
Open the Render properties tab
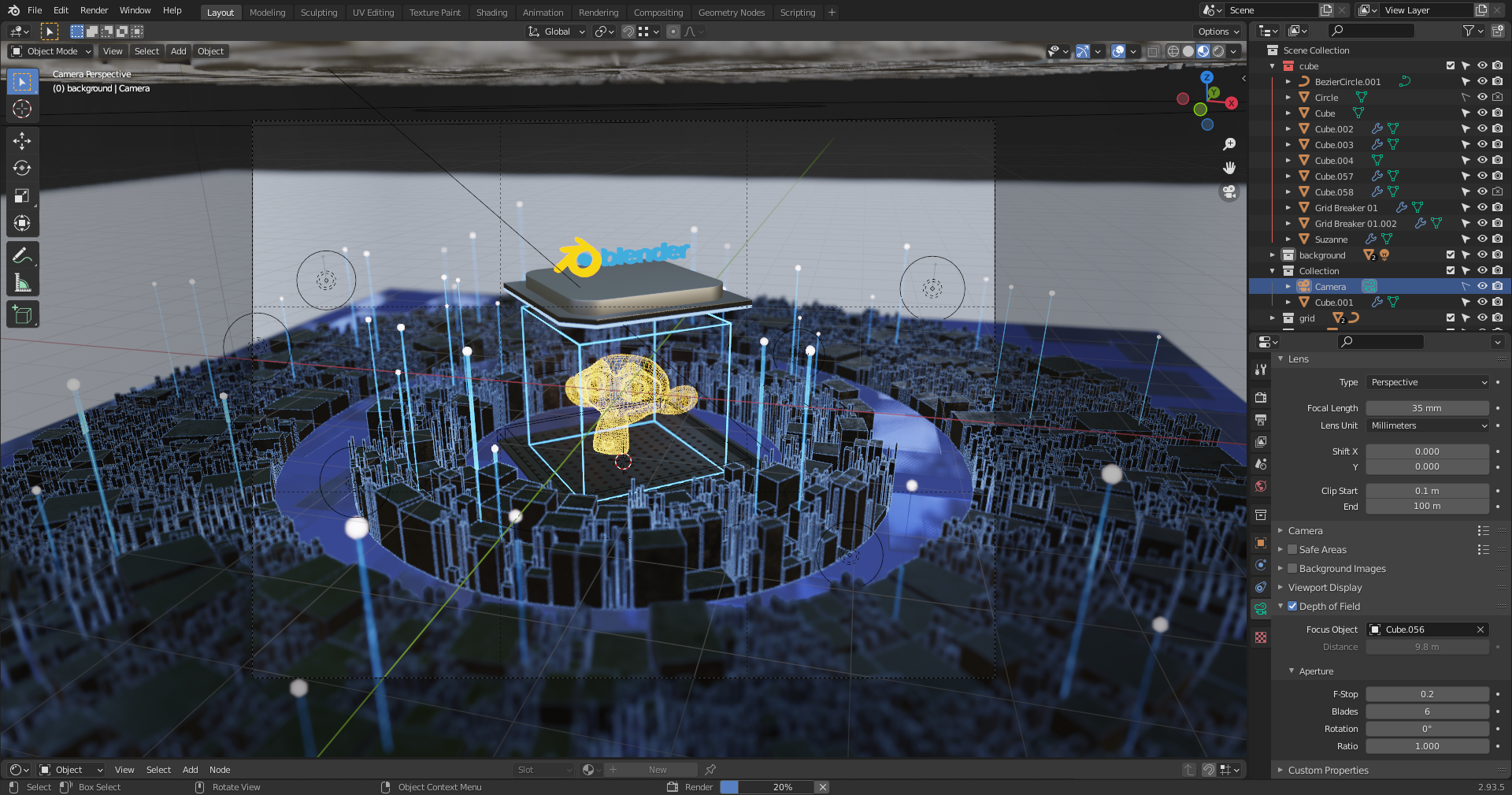tap(1261, 398)
